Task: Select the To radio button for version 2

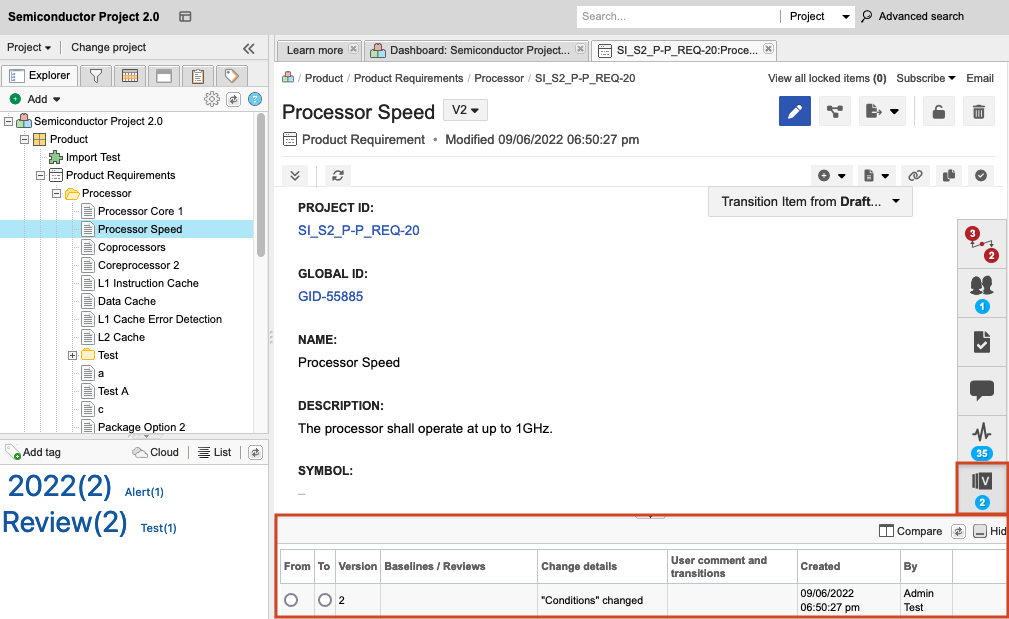Action: coord(325,600)
